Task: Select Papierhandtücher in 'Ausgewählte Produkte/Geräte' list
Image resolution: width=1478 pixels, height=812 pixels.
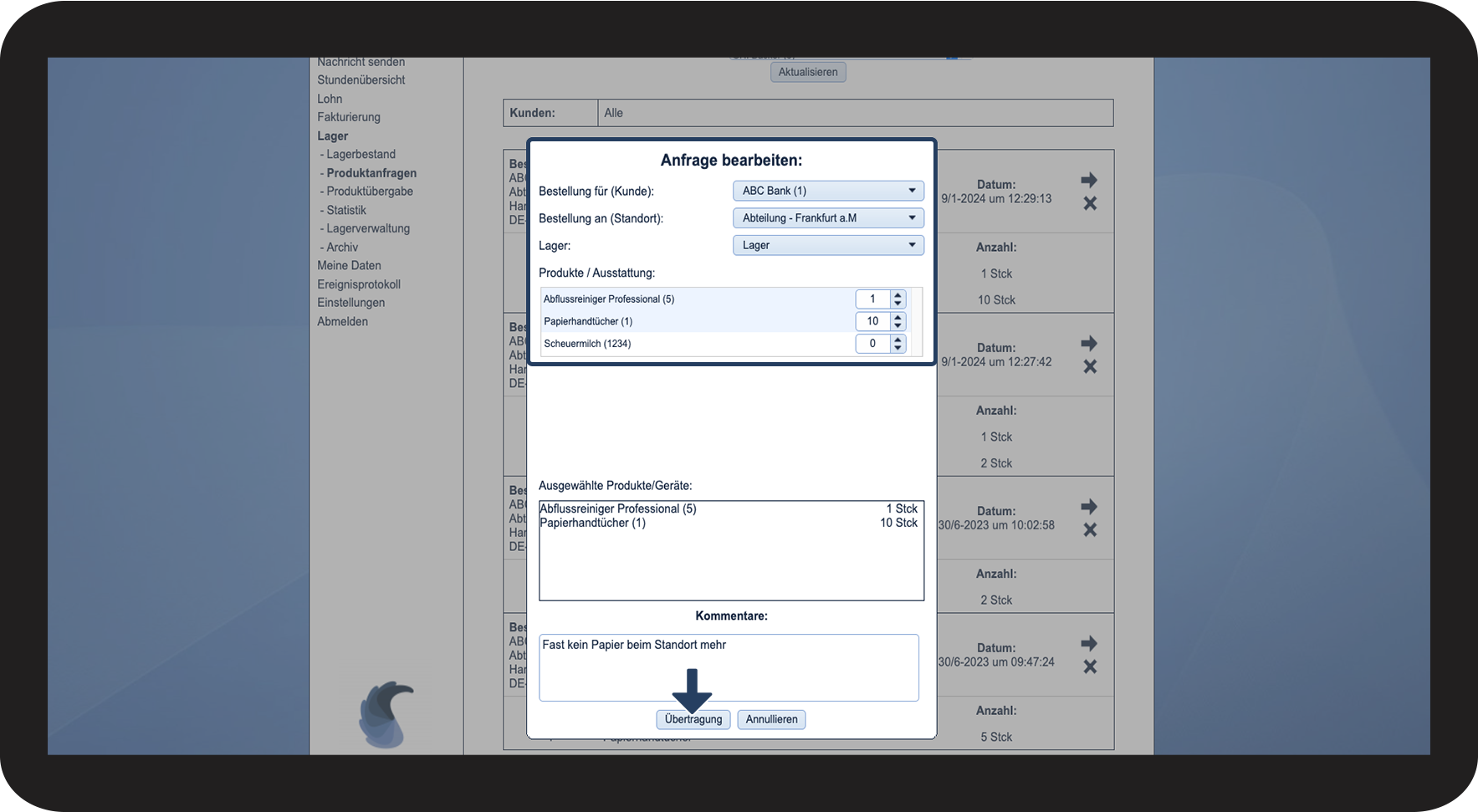Action: pyautogui.click(x=729, y=523)
